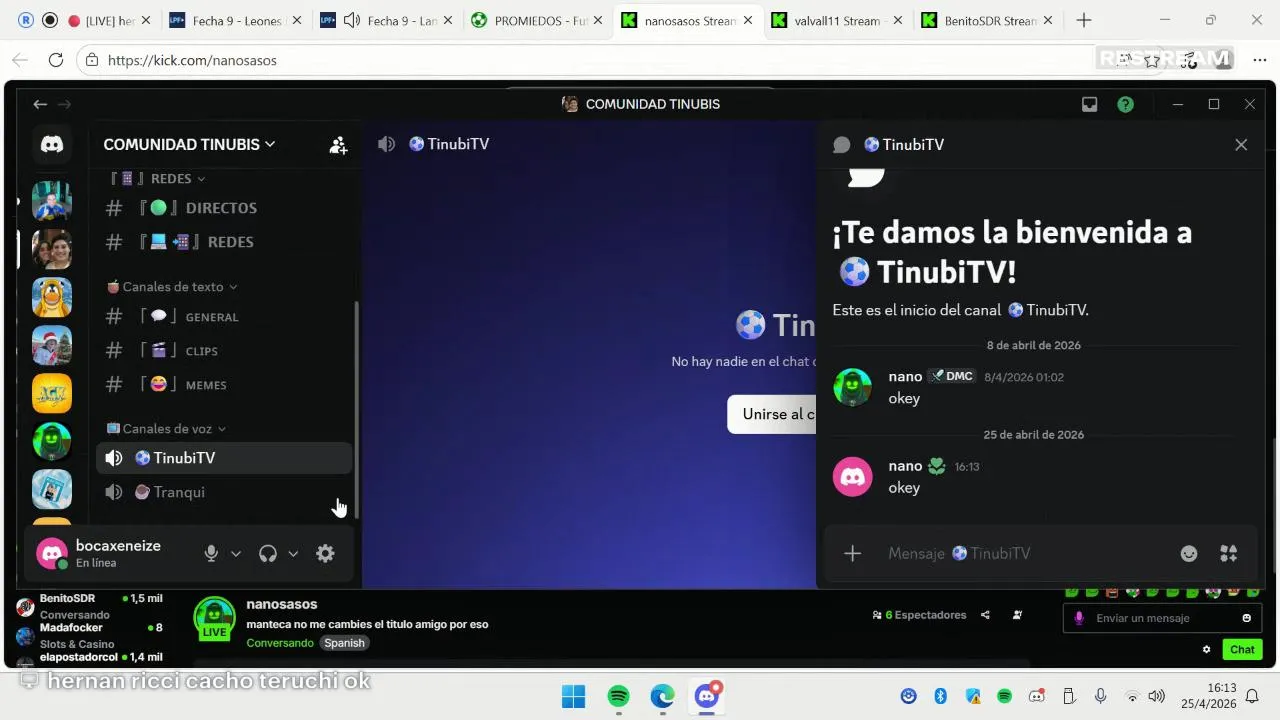The height and width of the screenshot is (720, 1280).
Task: Expand microphone input options chevron
Action: click(236, 553)
